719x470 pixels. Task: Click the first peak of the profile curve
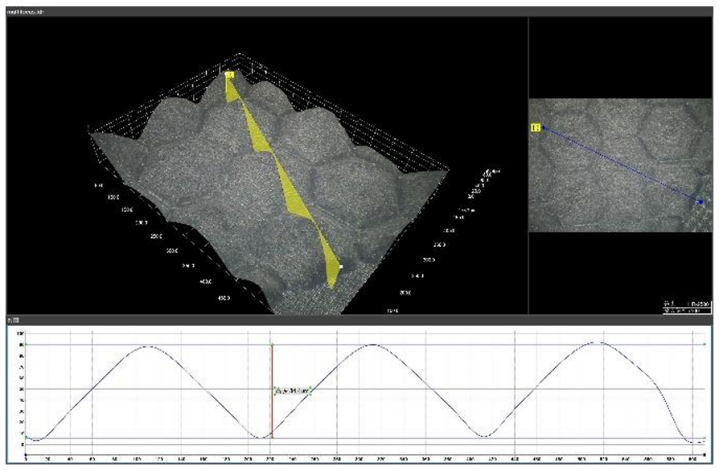pyautogui.click(x=148, y=346)
